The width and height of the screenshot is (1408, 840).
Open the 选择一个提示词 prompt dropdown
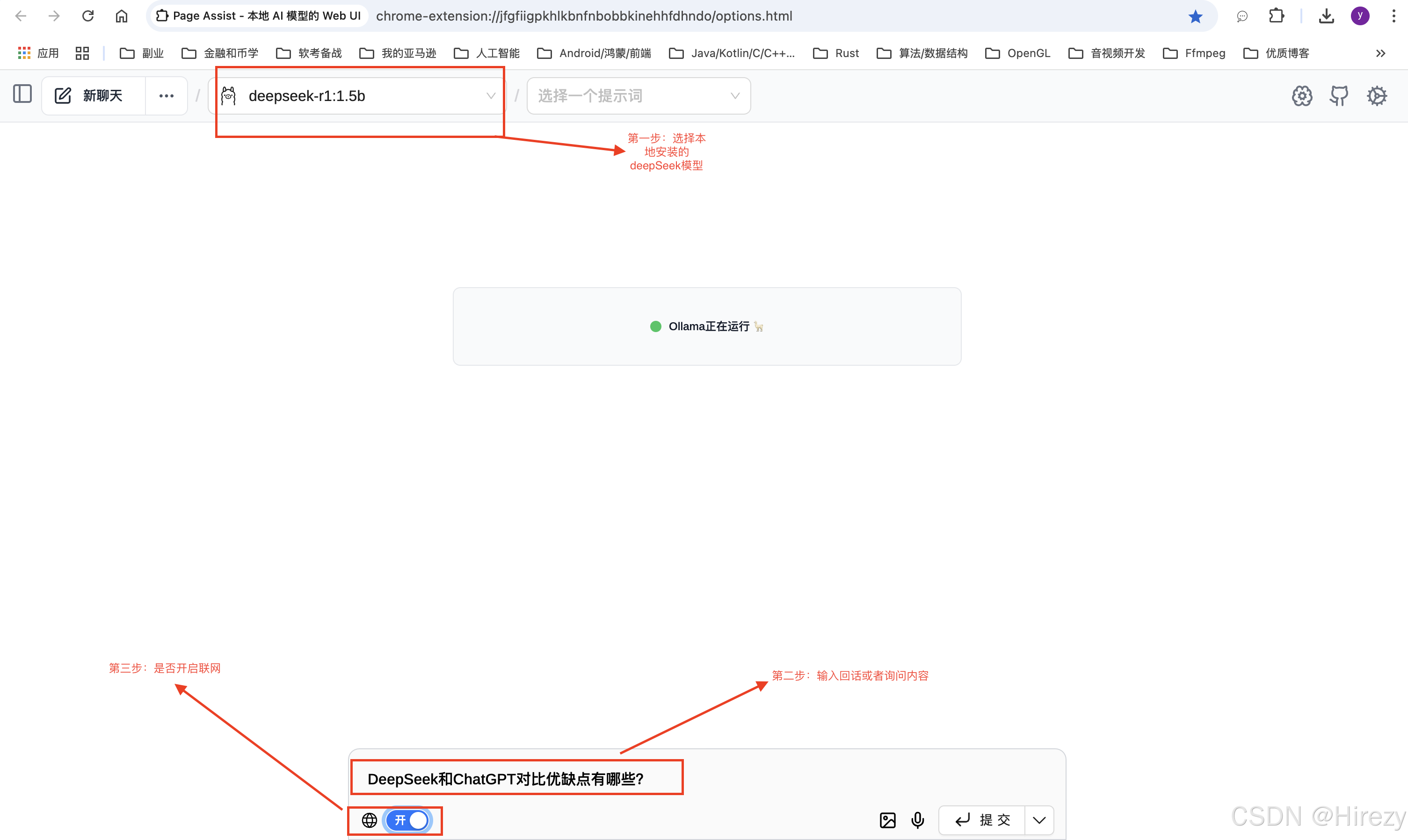(x=639, y=96)
